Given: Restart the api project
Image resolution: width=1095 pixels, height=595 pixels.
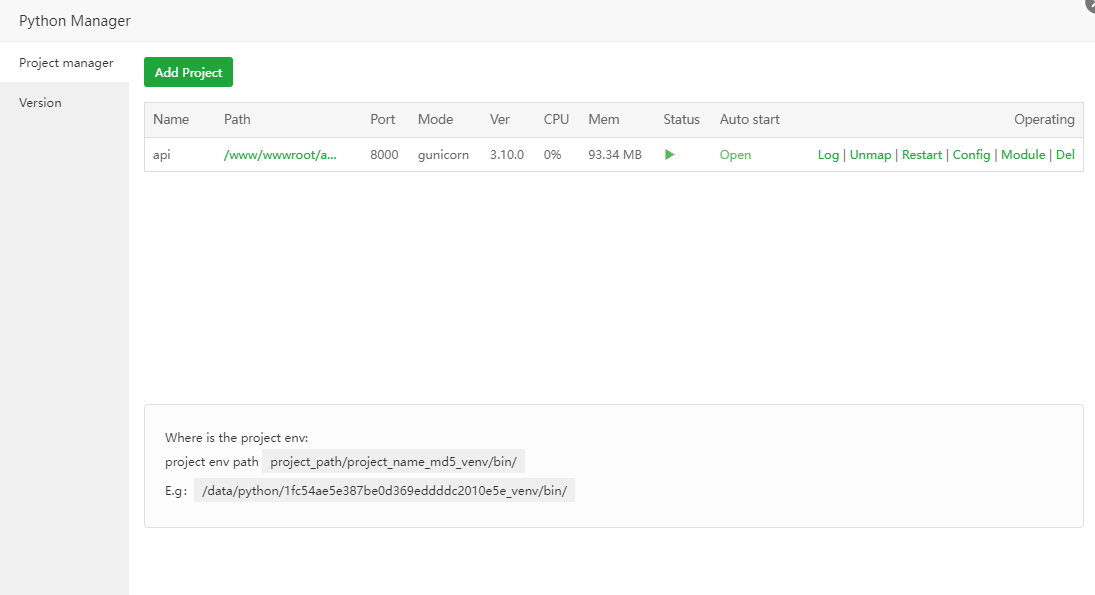Looking at the screenshot, I should pyautogui.click(x=922, y=155).
